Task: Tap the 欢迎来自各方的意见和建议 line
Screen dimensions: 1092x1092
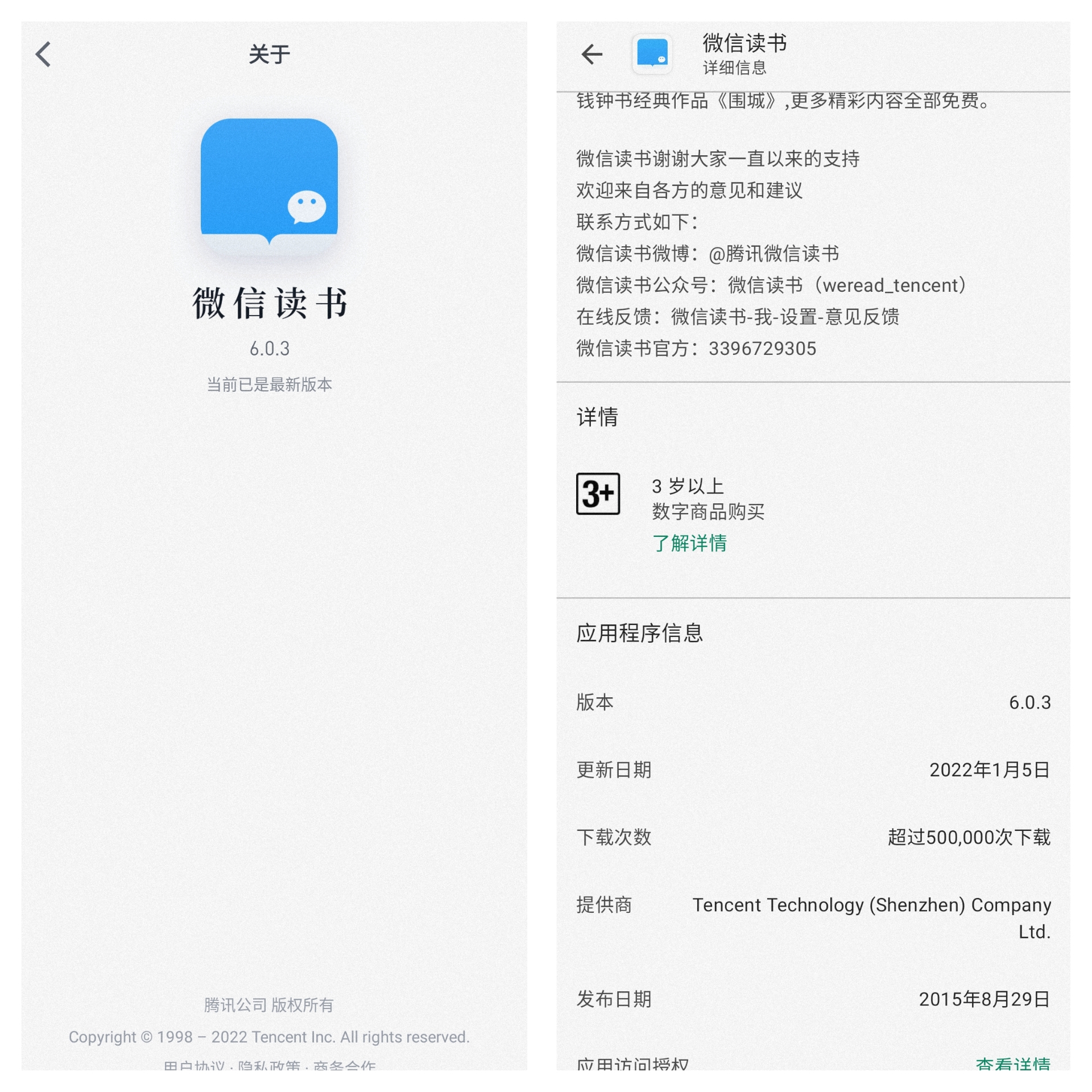Action: pyautogui.click(x=689, y=191)
